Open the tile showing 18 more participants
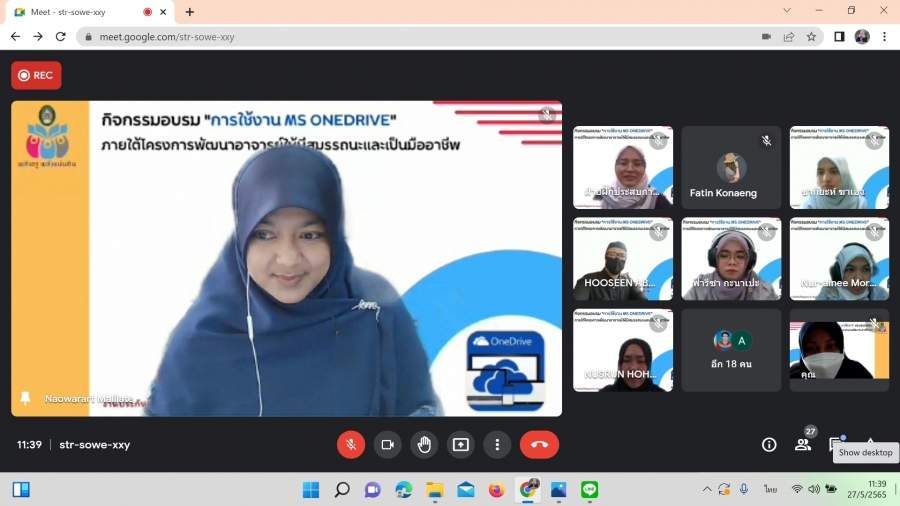This screenshot has height=506, width=900. [x=731, y=350]
